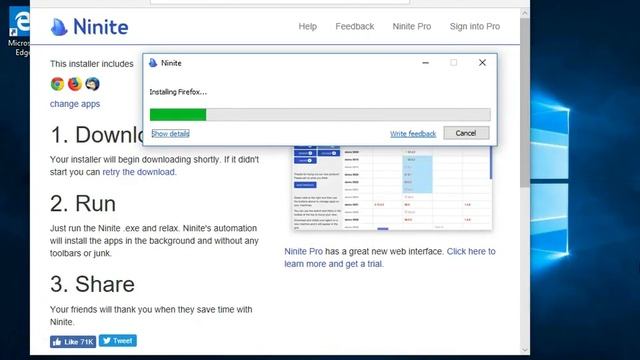Click the Thunderbird icon under installer includes
Viewport: 640px width, 360px height.
click(92, 84)
